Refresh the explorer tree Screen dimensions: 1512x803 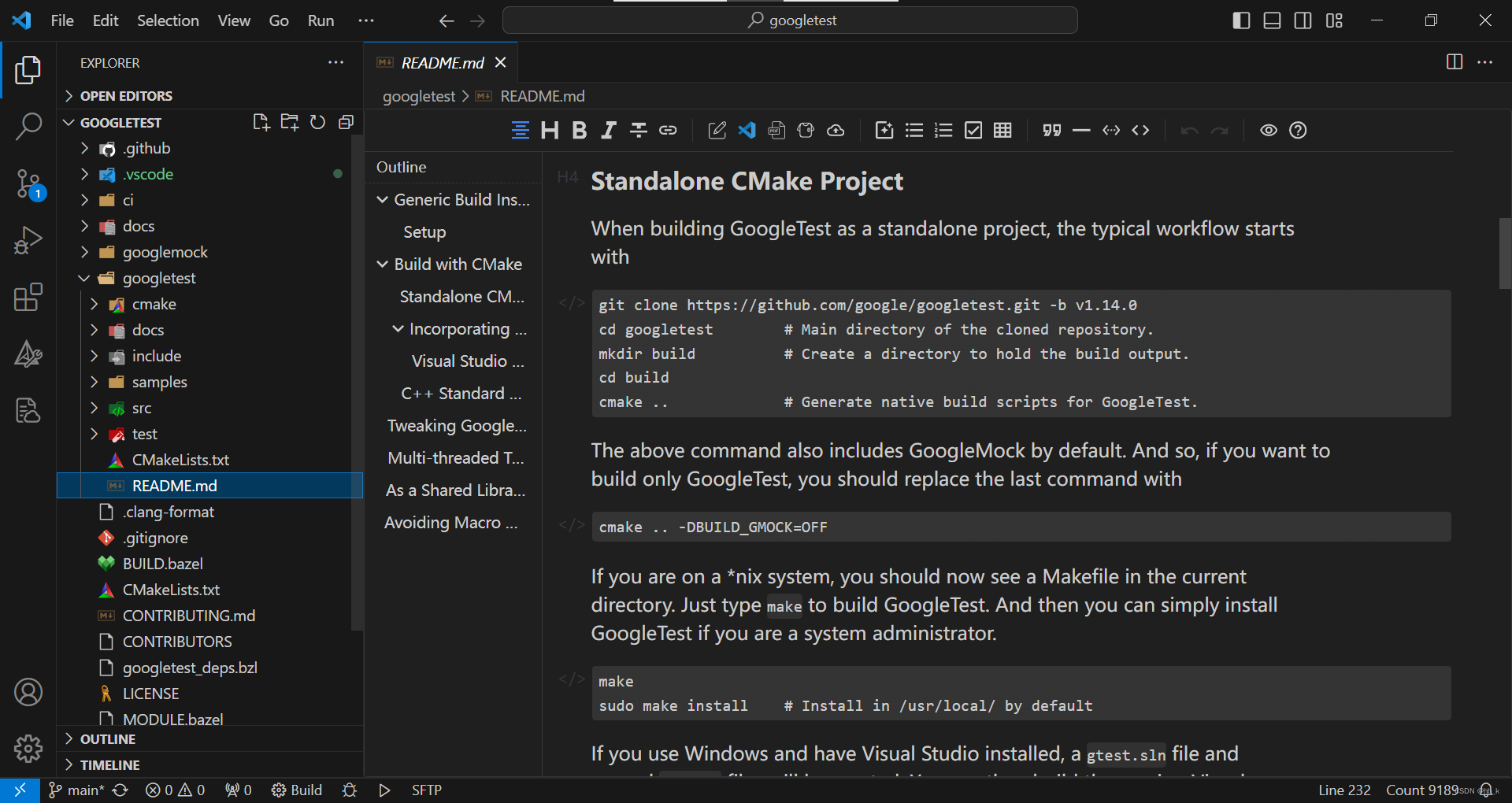click(317, 122)
